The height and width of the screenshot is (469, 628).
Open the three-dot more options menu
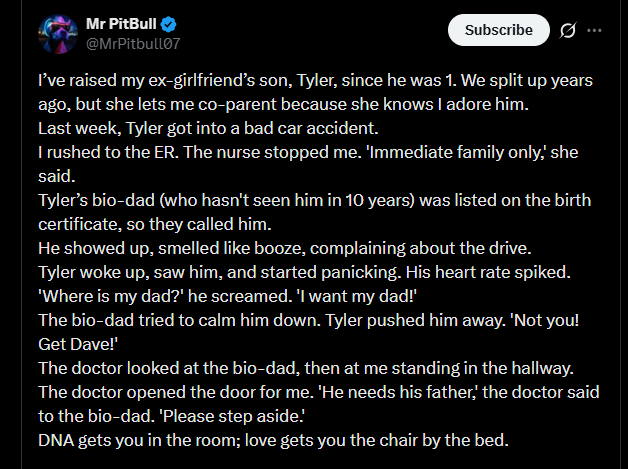point(595,30)
